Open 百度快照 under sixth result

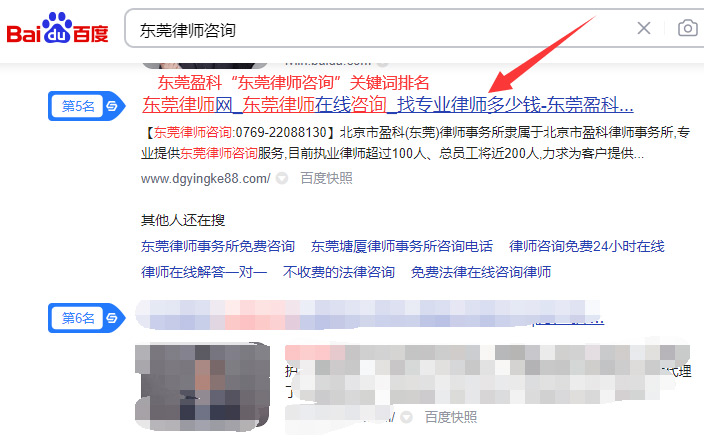tap(451, 417)
